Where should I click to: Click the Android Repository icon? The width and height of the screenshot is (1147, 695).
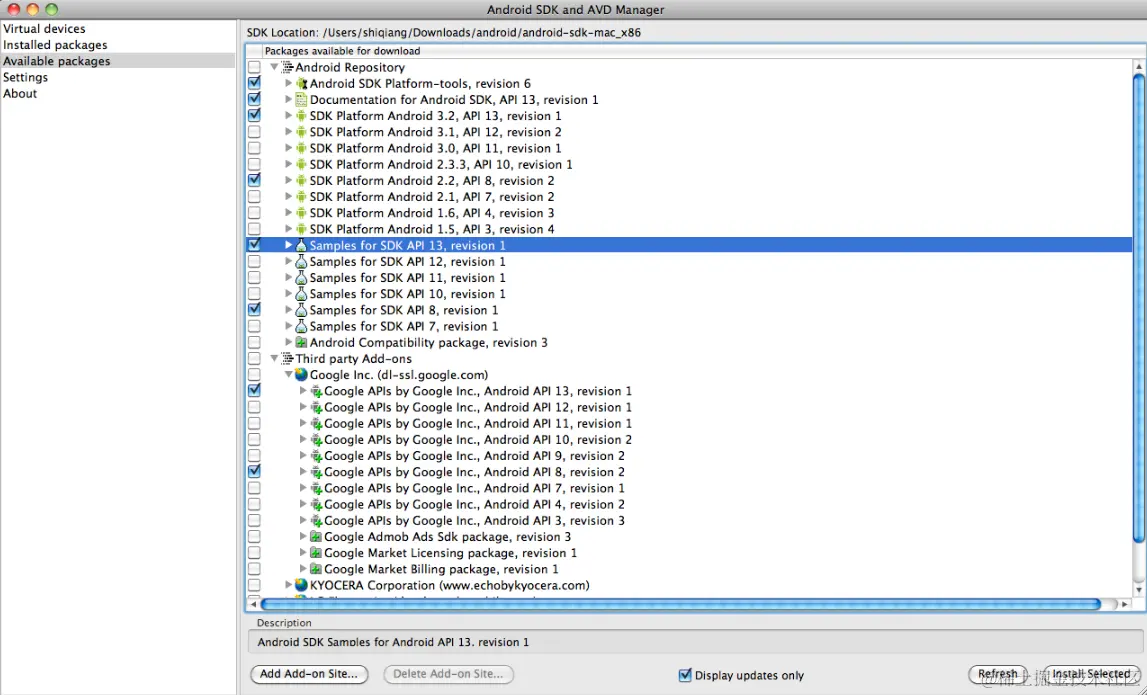[x=287, y=67]
